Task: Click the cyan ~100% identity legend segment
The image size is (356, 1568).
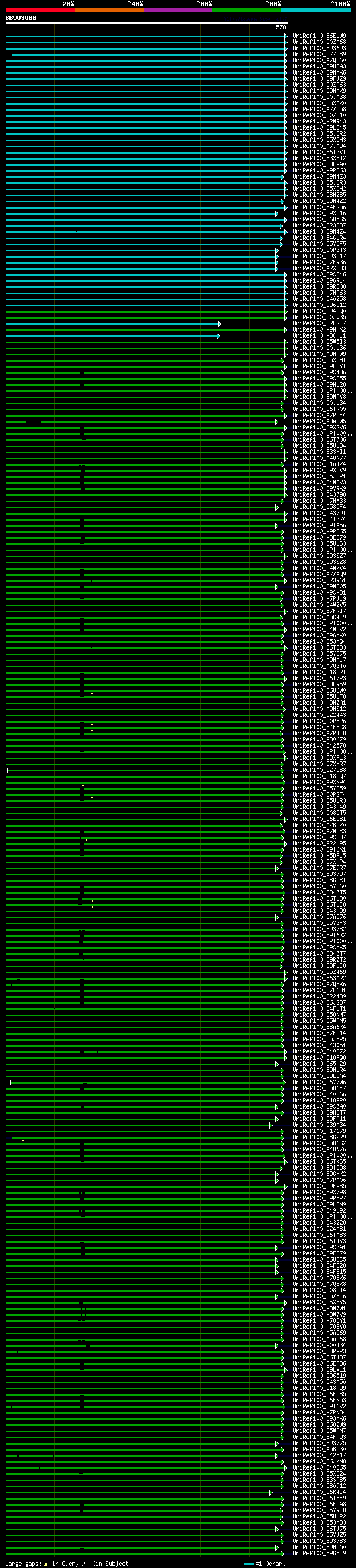Action: click(x=316, y=10)
